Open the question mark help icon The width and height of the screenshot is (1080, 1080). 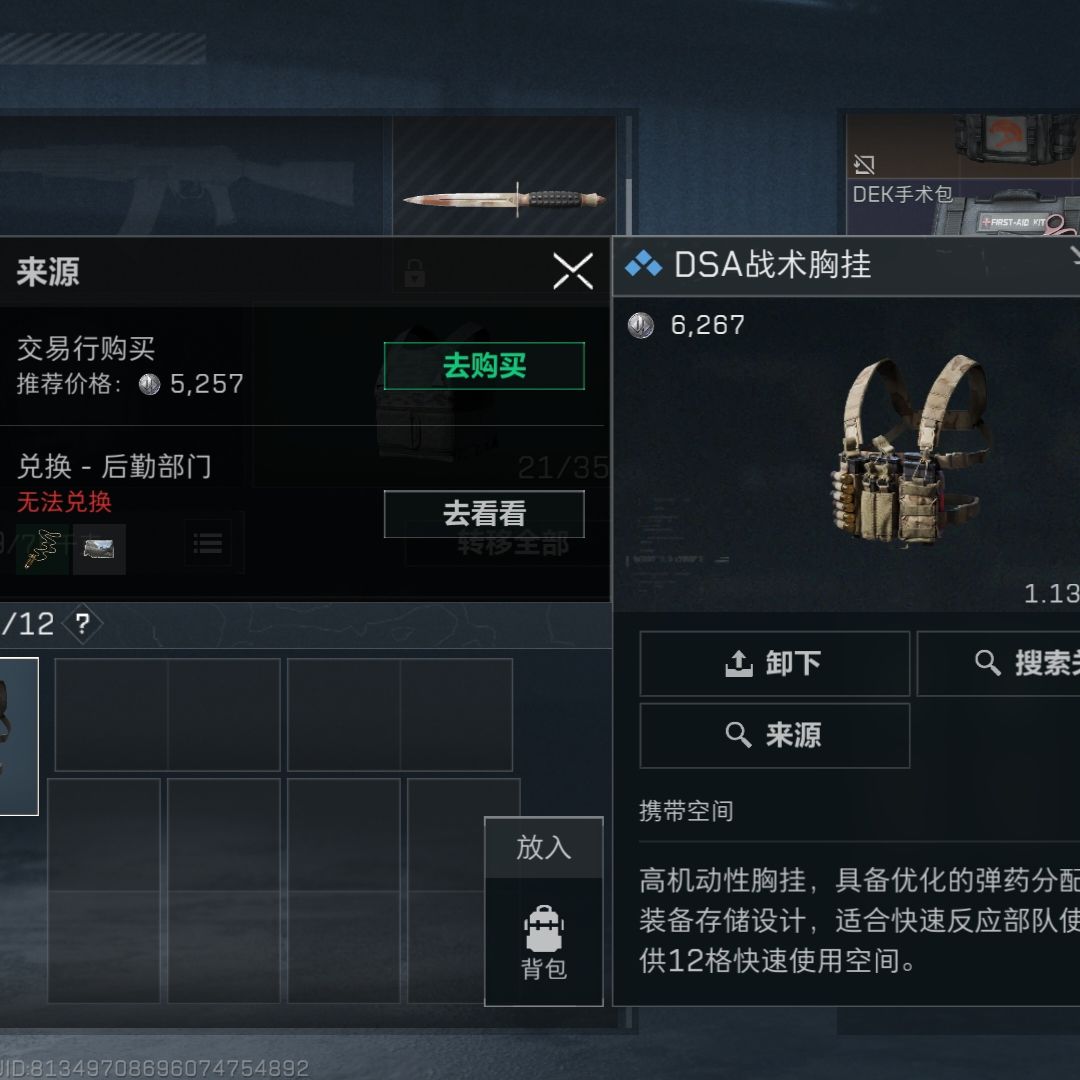[x=83, y=624]
